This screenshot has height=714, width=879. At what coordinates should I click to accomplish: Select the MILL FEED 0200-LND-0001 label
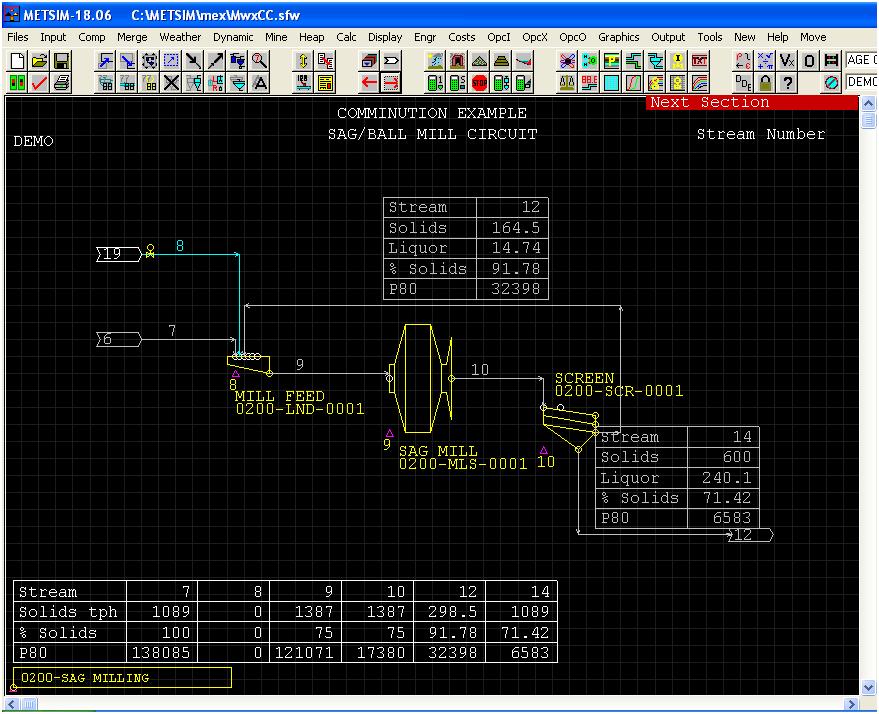click(299, 402)
